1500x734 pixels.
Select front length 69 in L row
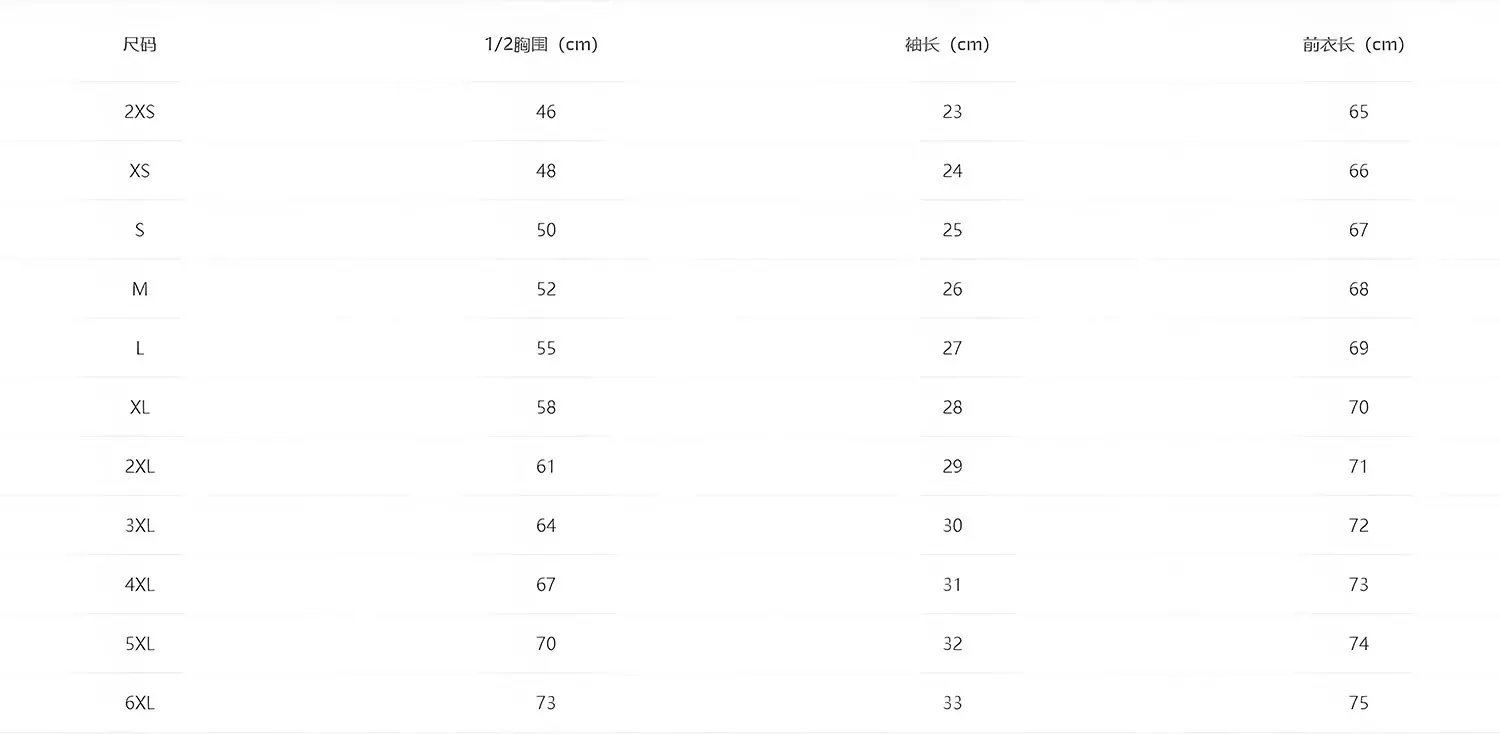click(x=1358, y=348)
